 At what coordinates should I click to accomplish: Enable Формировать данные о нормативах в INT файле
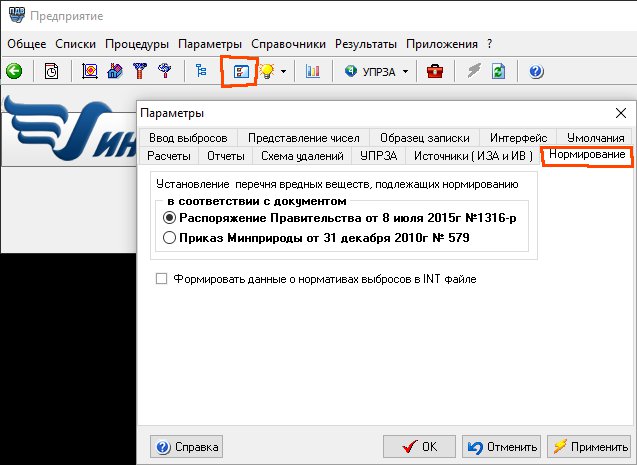pos(162,280)
